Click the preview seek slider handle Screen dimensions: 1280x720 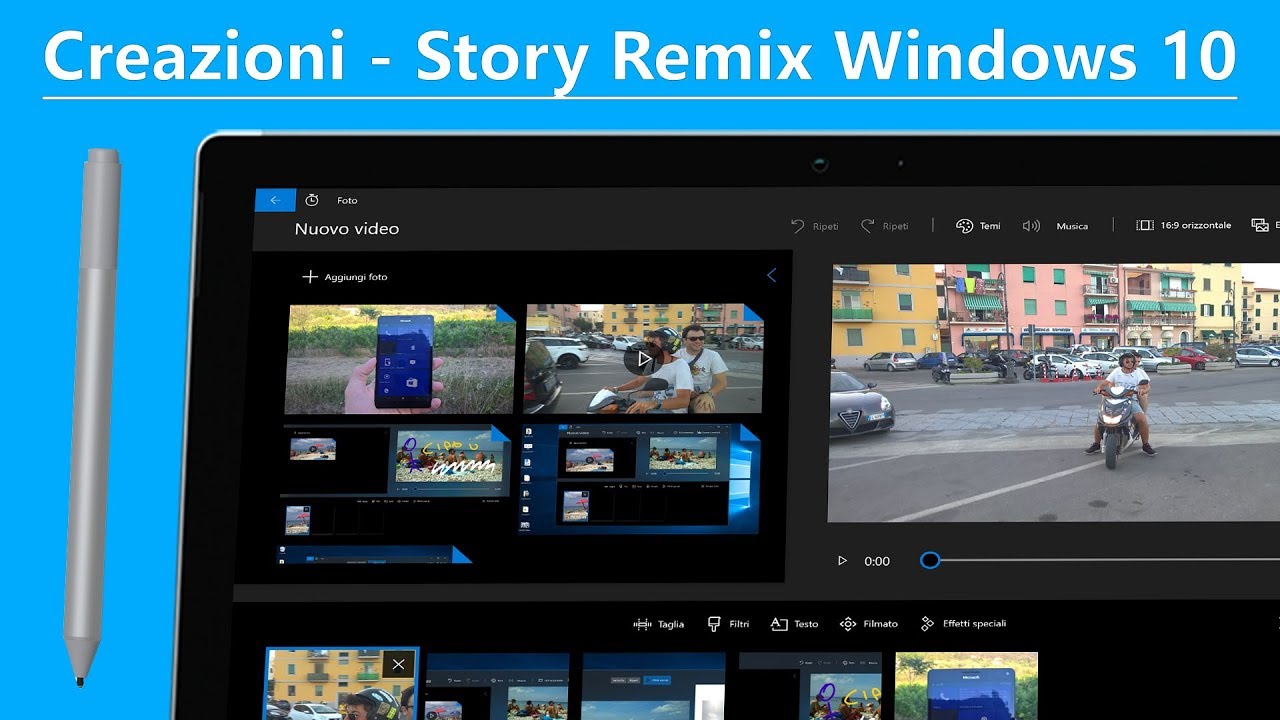coord(930,560)
